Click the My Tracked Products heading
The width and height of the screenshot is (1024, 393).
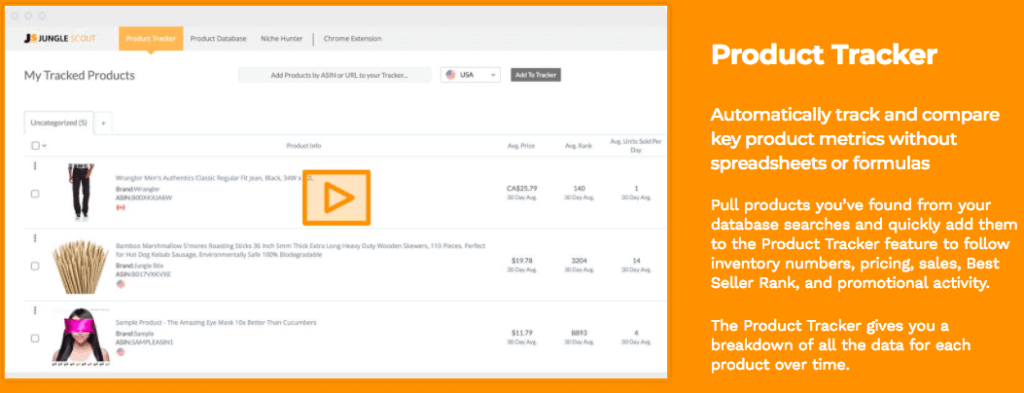[79, 75]
